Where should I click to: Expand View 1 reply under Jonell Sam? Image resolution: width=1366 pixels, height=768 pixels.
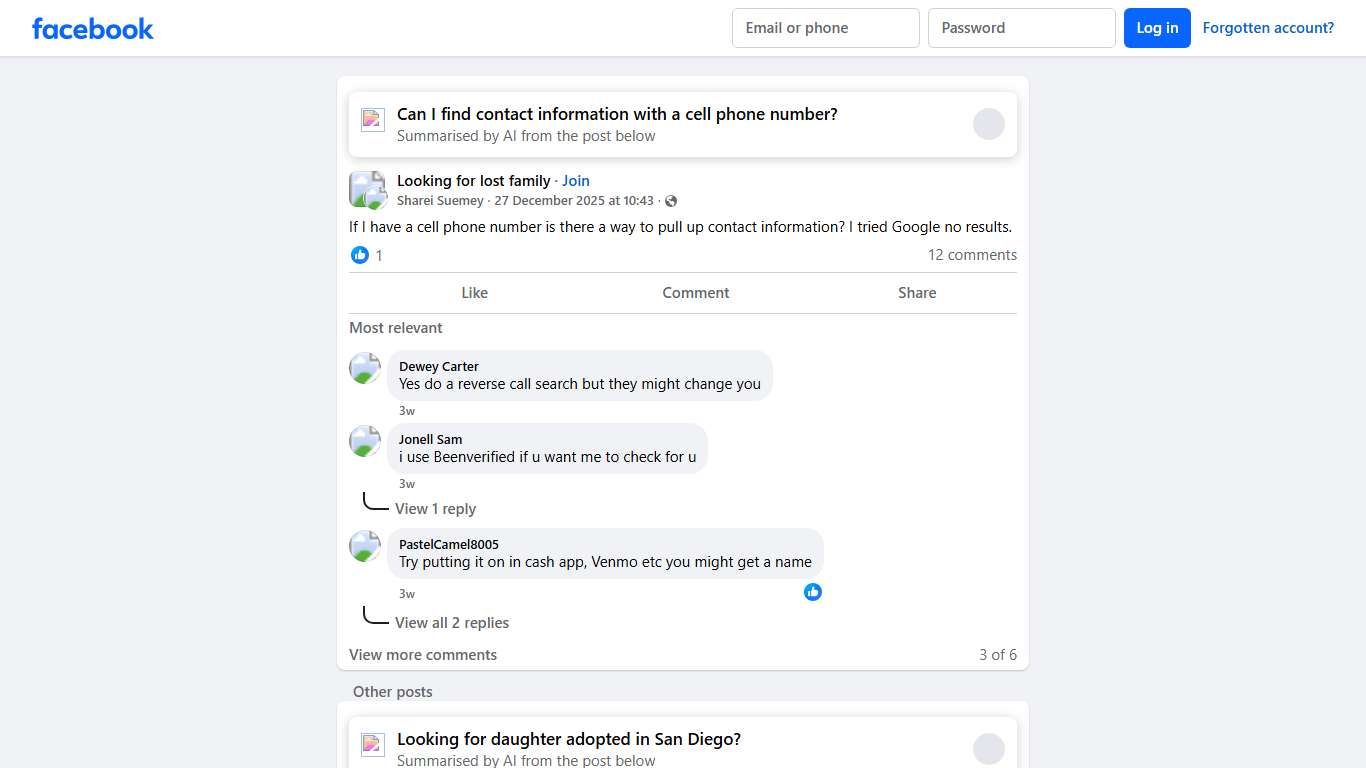click(435, 509)
